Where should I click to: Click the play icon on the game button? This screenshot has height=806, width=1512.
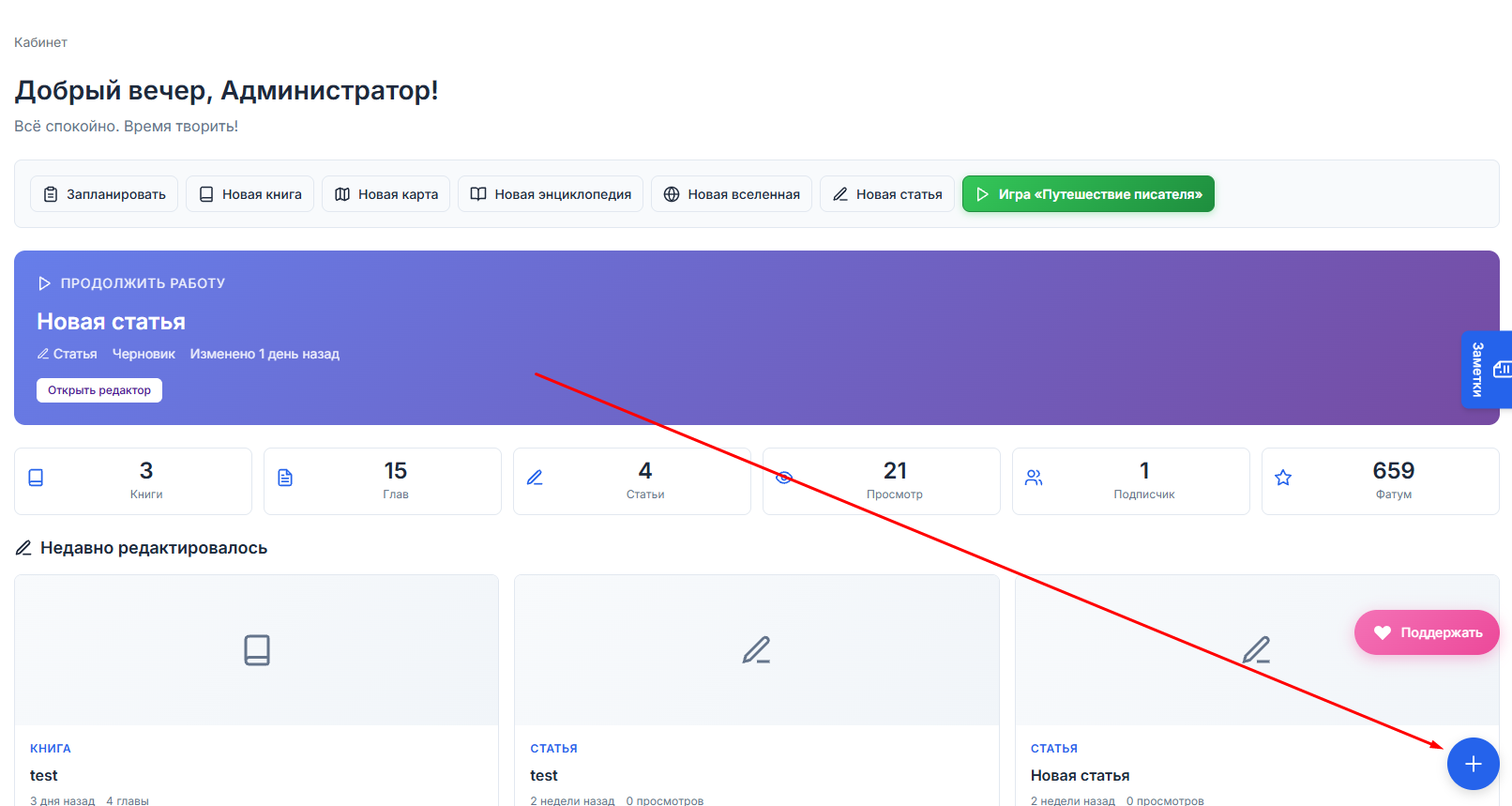983,194
